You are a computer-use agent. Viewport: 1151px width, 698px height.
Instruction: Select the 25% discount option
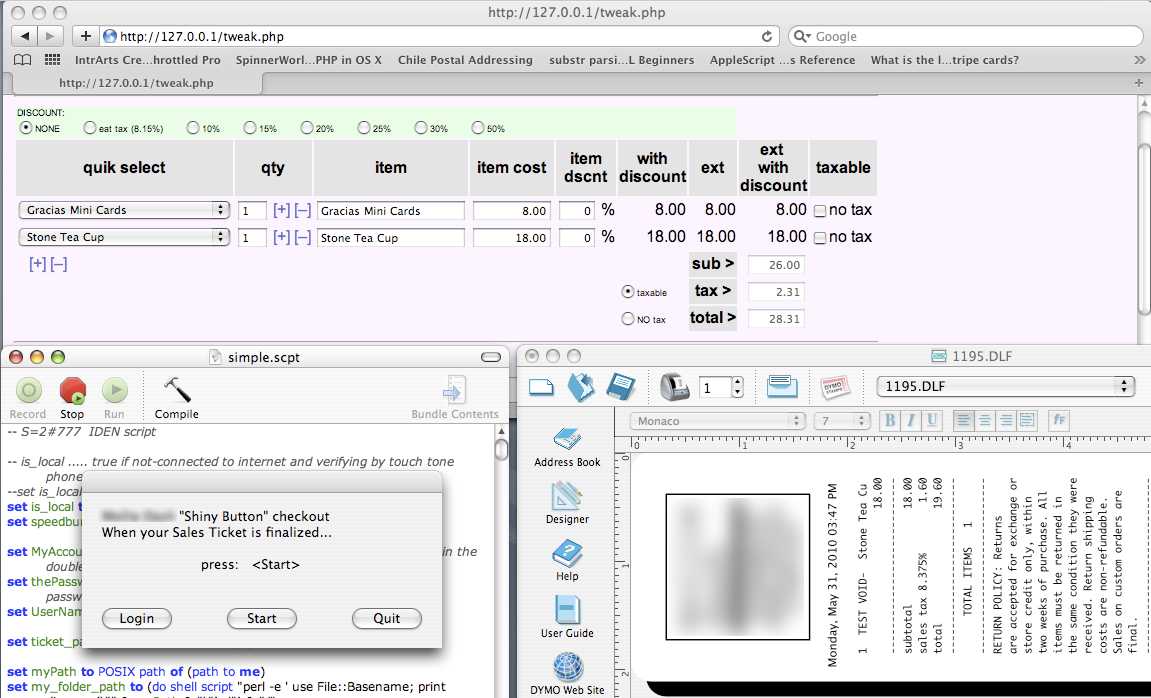pos(363,128)
